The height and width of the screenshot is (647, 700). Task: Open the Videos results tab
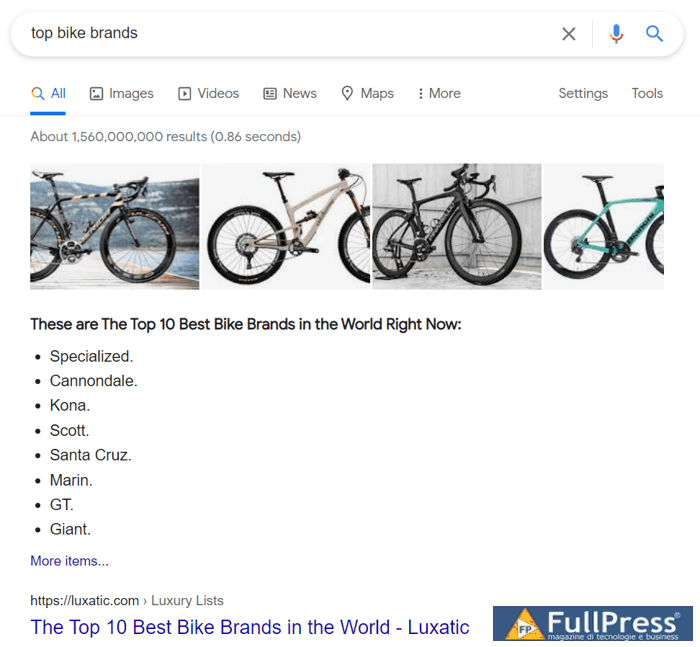coord(208,93)
